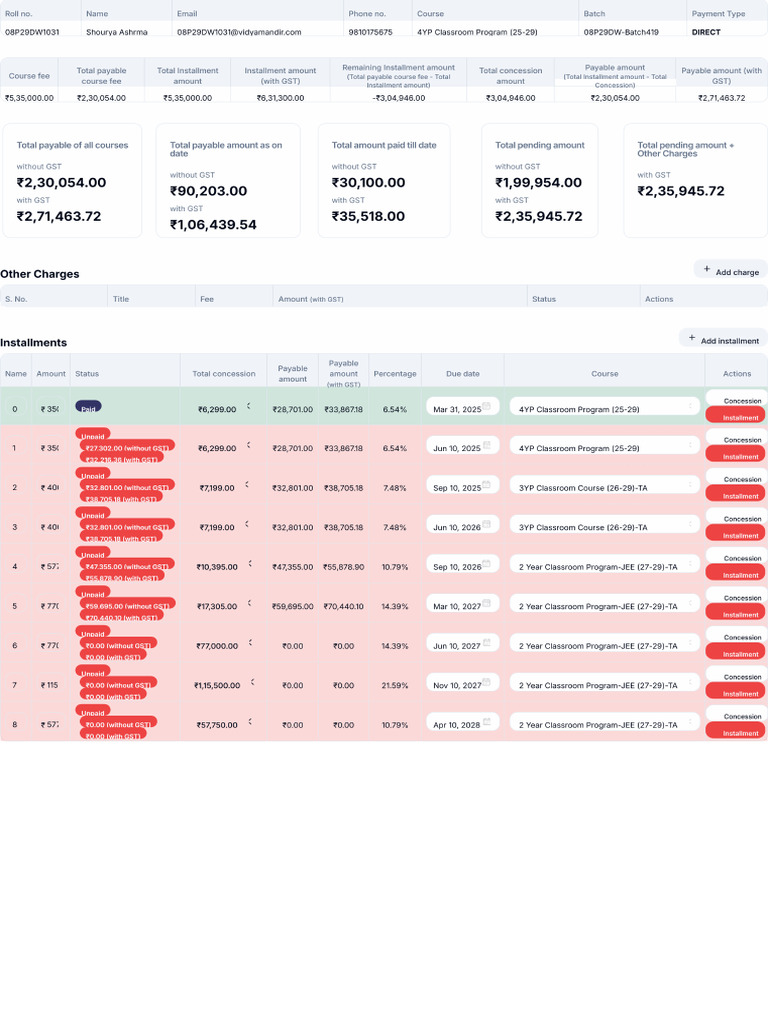Focus Amount field of installment 2
Viewport: 768px width, 1024px height.
pyautogui.click(x=50, y=488)
